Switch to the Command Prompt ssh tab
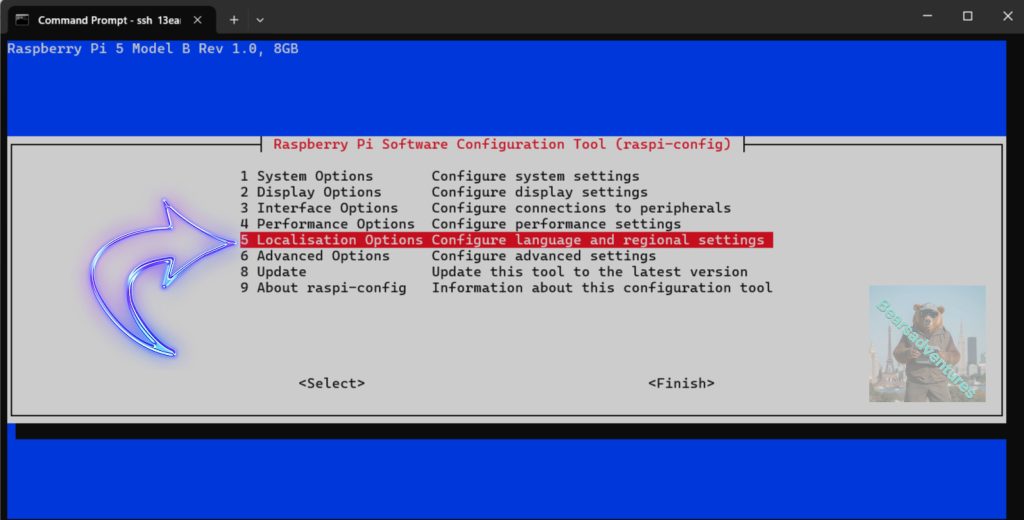Image resolution: width=1024 pixels, height=520 pixels. [111, 20]
